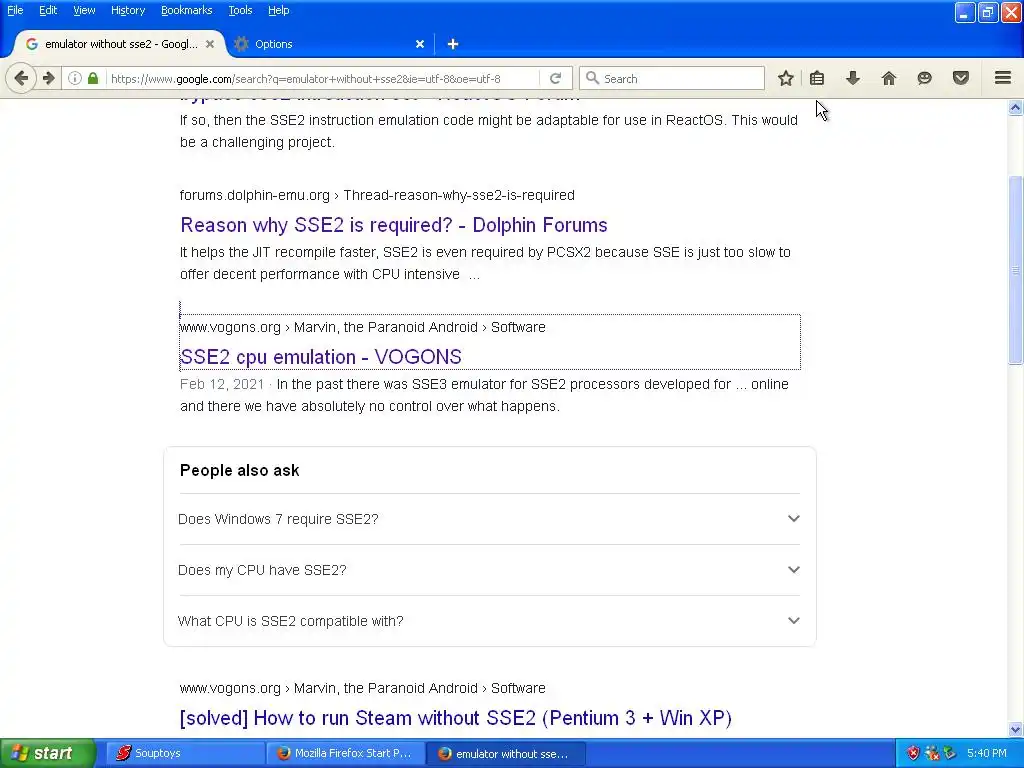Click the vertical scrollbar thumb
This screenshot has width=1024, height=768.
click(x=1015, y=270)
